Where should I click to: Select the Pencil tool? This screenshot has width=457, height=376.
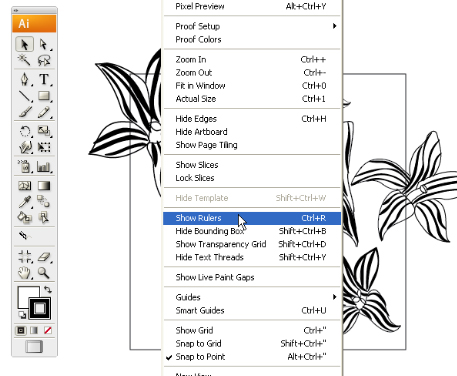[x=44, y=112]
